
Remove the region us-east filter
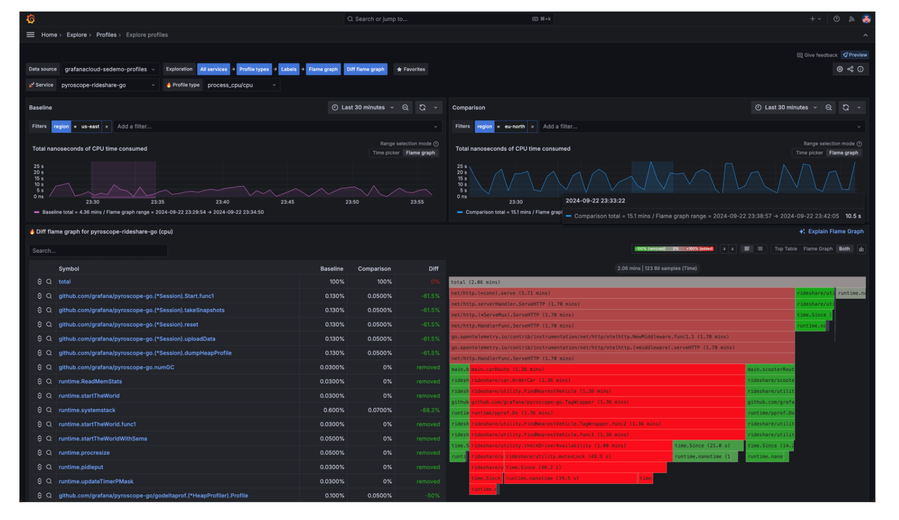click(x=106, y=127)
